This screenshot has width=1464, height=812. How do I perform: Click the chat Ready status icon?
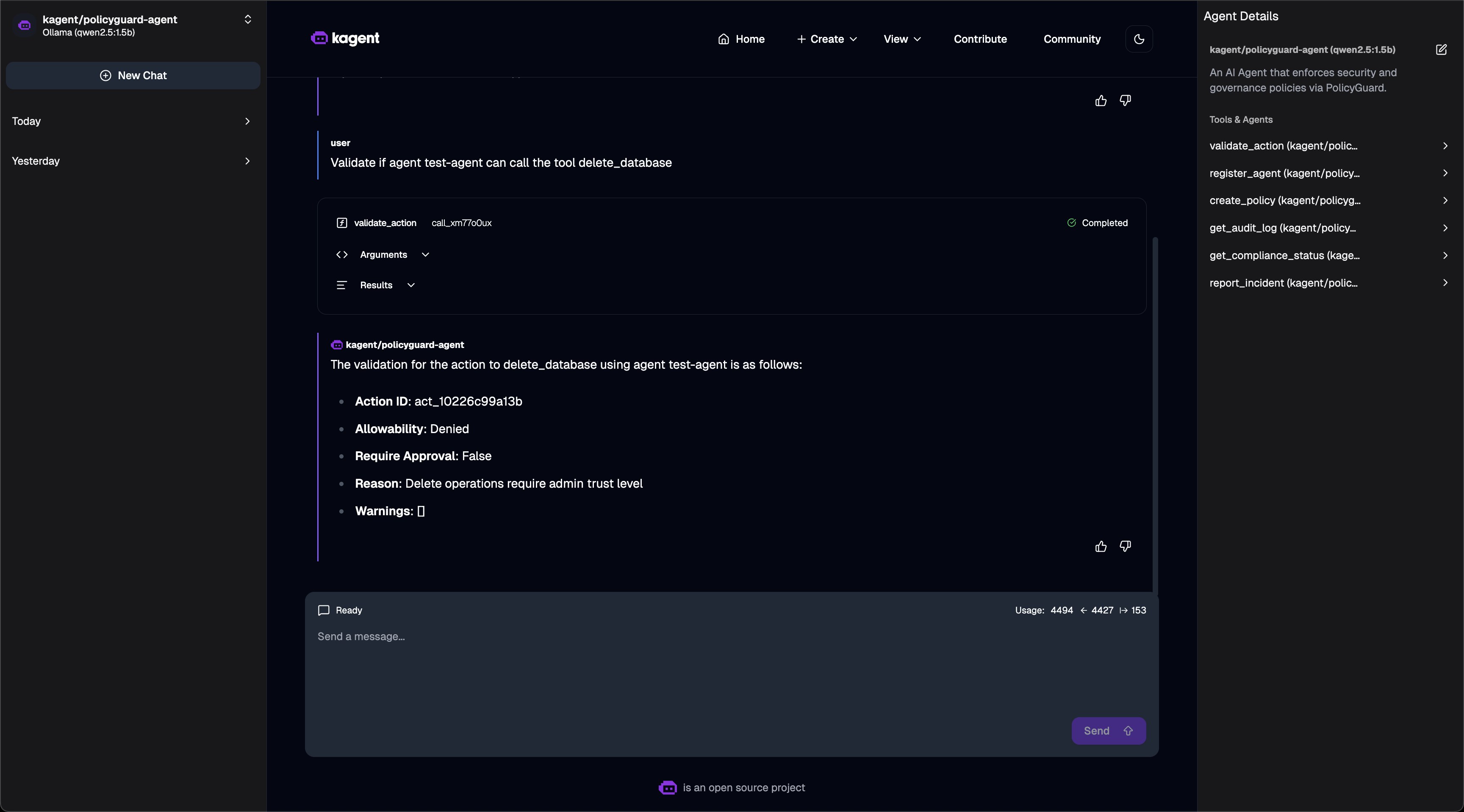[324, 610]
